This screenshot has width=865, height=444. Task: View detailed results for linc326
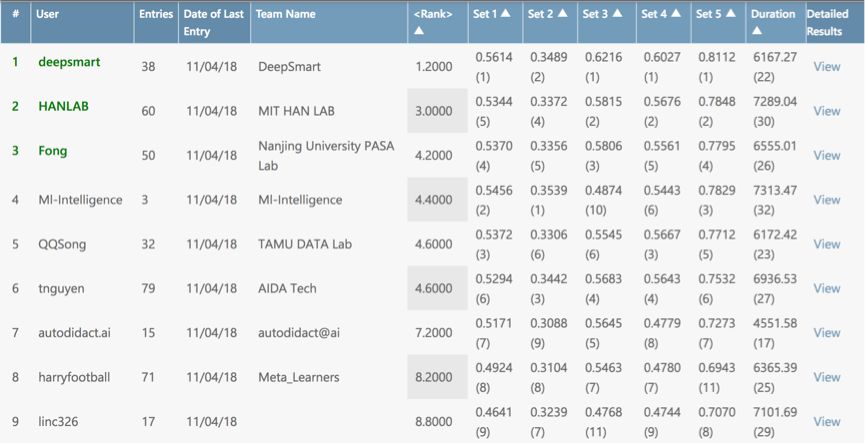click(x=826, y=422)
